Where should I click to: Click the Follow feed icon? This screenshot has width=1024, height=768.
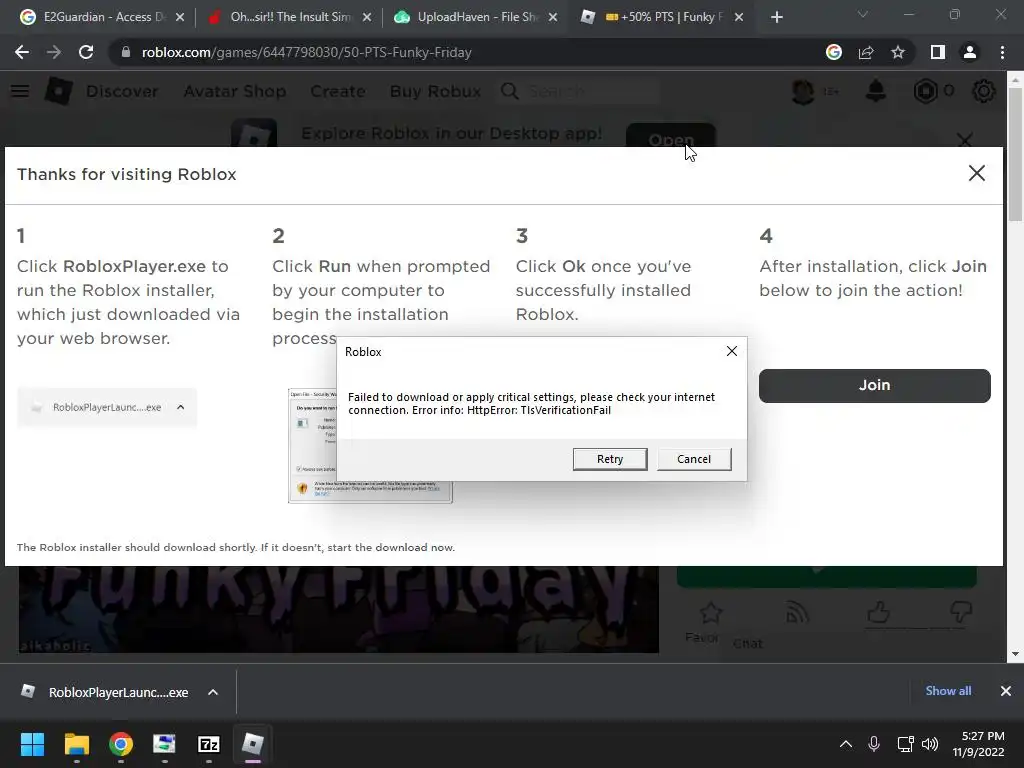coord(797,612)
